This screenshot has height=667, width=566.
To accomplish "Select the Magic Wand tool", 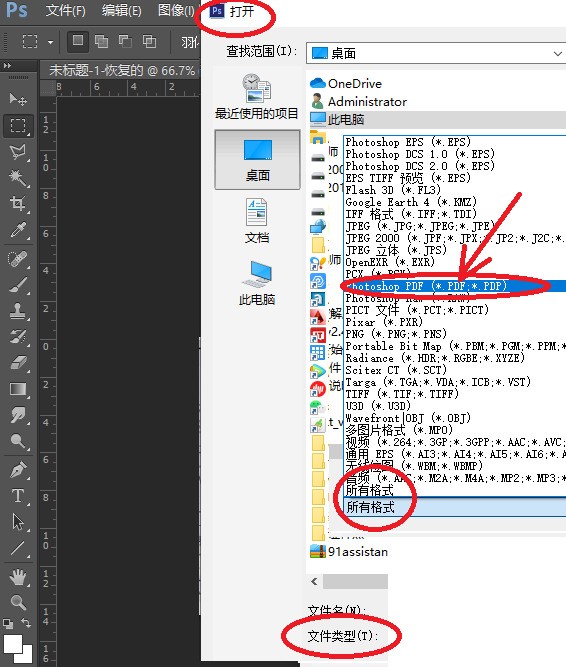I will (x=17, y=178).
